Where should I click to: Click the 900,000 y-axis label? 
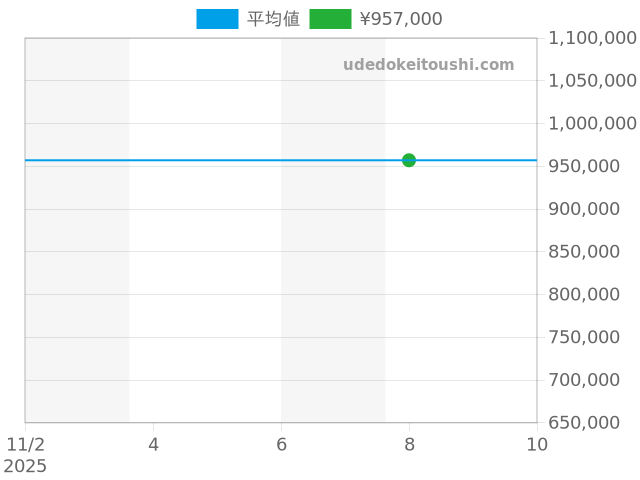[x=592, y=209]
